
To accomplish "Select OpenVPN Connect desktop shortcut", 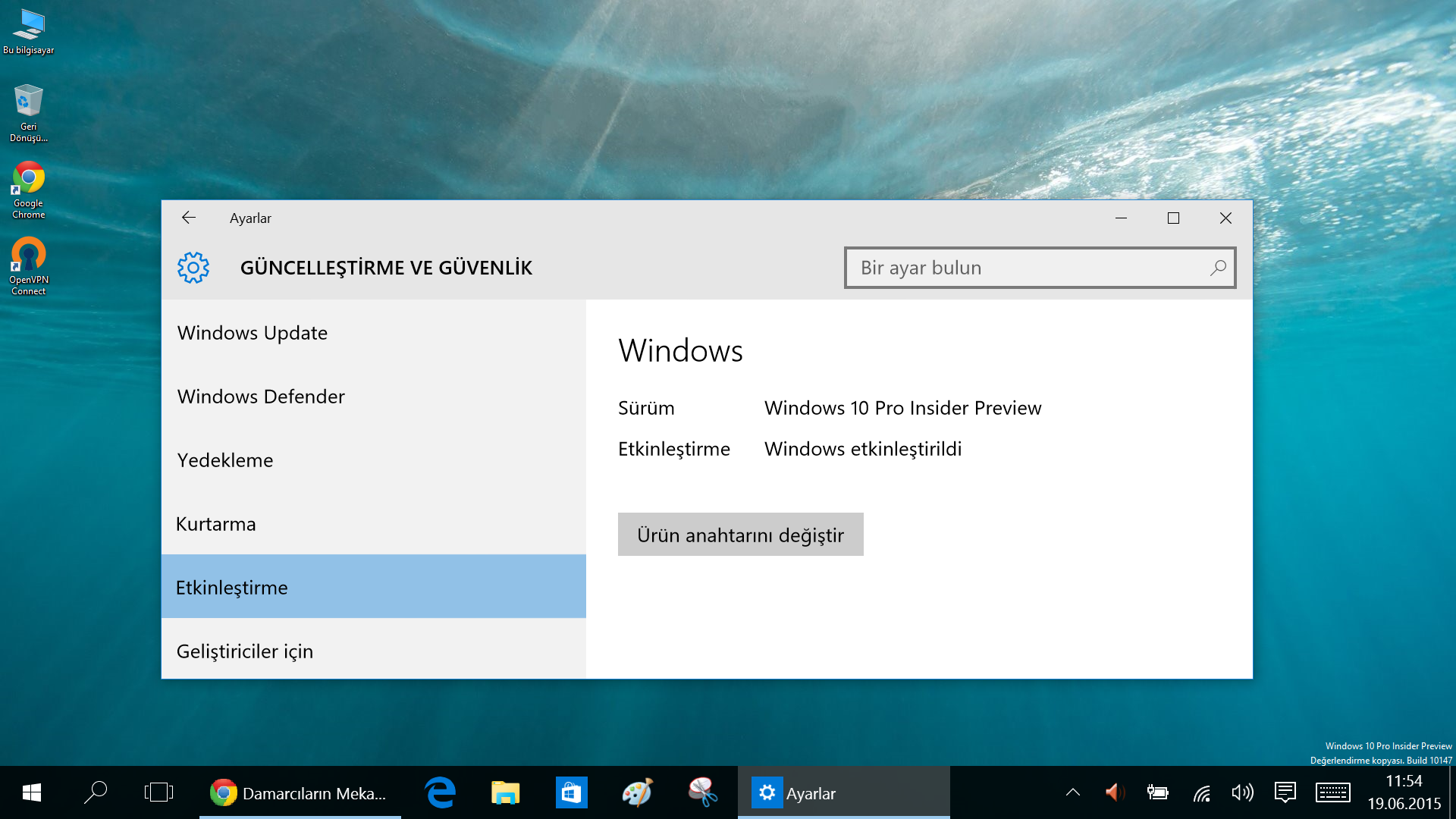I will click(x=29, y=266).
